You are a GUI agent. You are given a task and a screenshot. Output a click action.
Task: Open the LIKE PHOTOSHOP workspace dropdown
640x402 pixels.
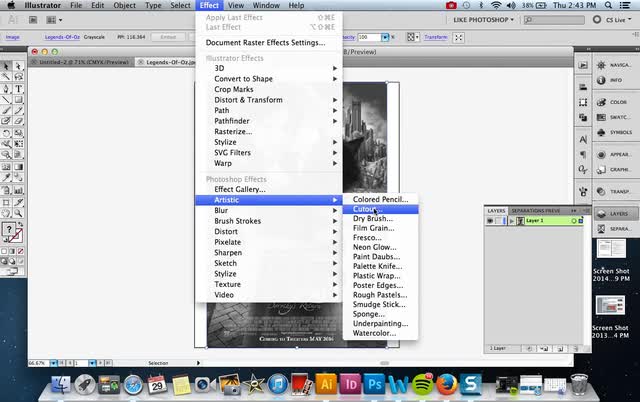(x=483, y=20)
